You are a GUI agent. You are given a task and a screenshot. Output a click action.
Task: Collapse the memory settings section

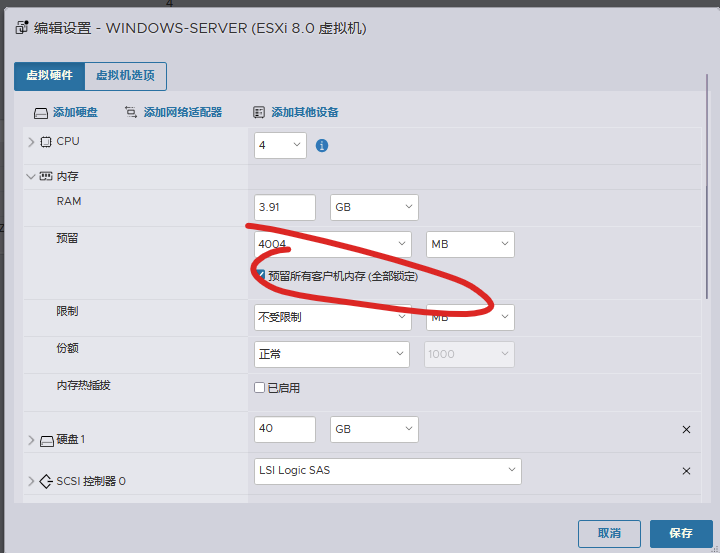[30, 177]
